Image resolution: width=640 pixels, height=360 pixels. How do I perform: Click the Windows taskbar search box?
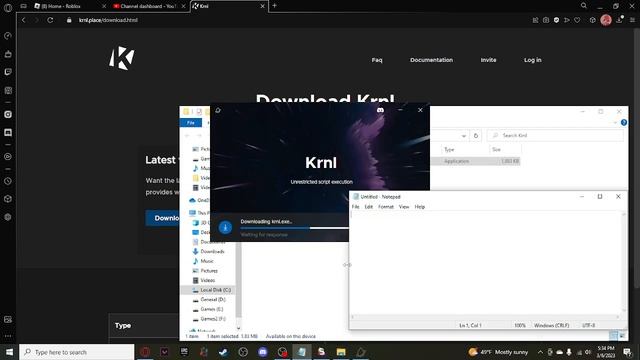(x=77, y=352)
